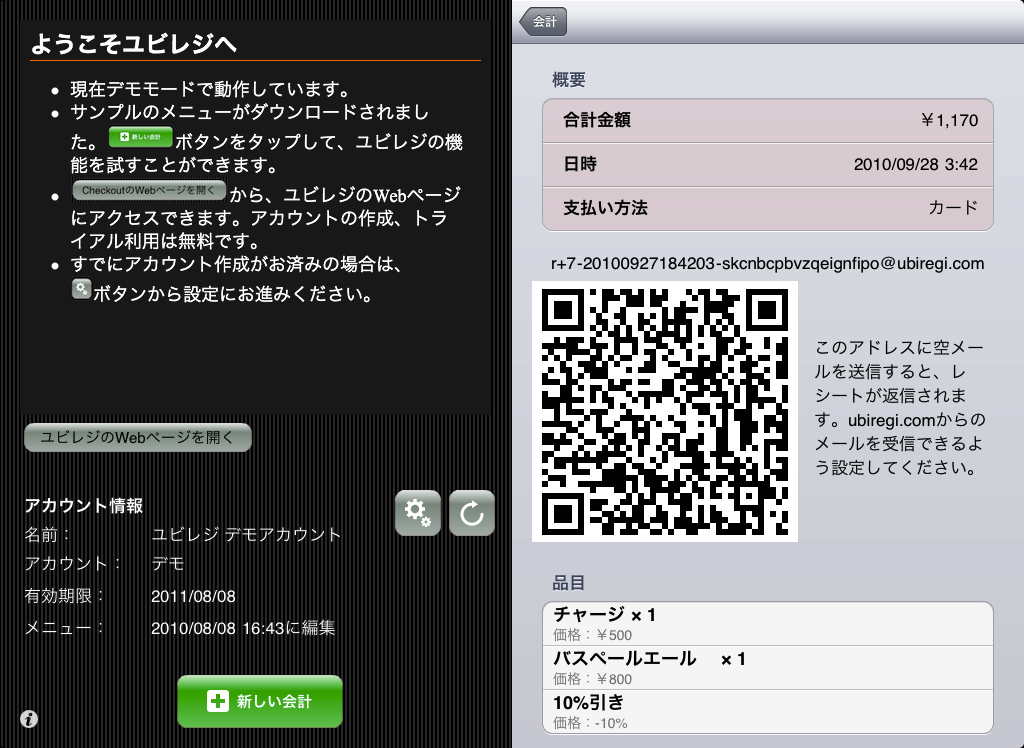Screen dimensions: 1024x748
Task: Tap the 2010/09/28 3:42 date value
Action: tap(916, 165)
